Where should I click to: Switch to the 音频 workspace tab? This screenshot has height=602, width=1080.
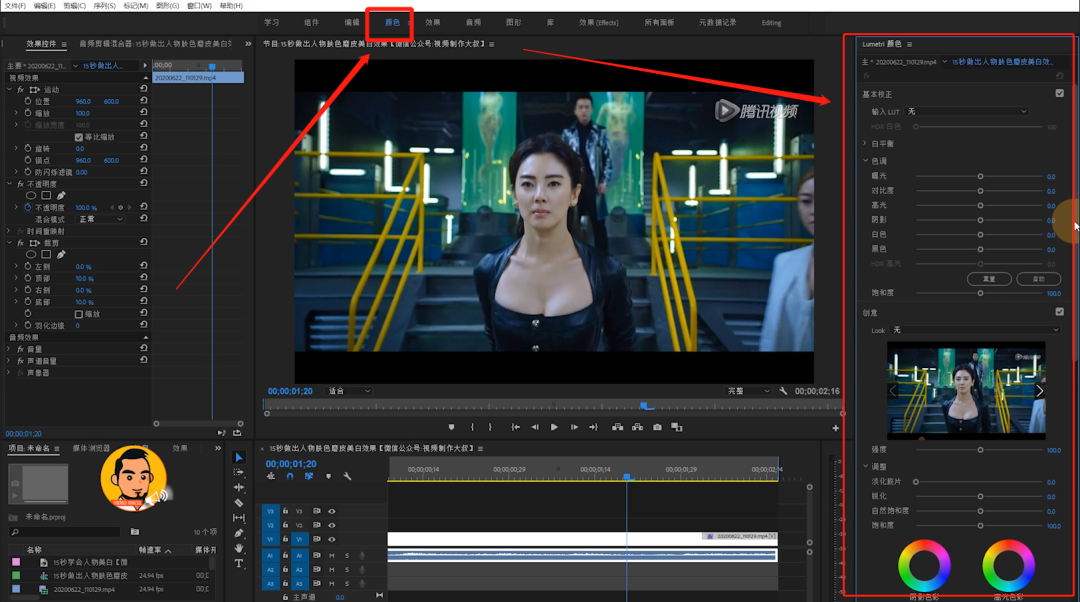click(x=473, y=23)
